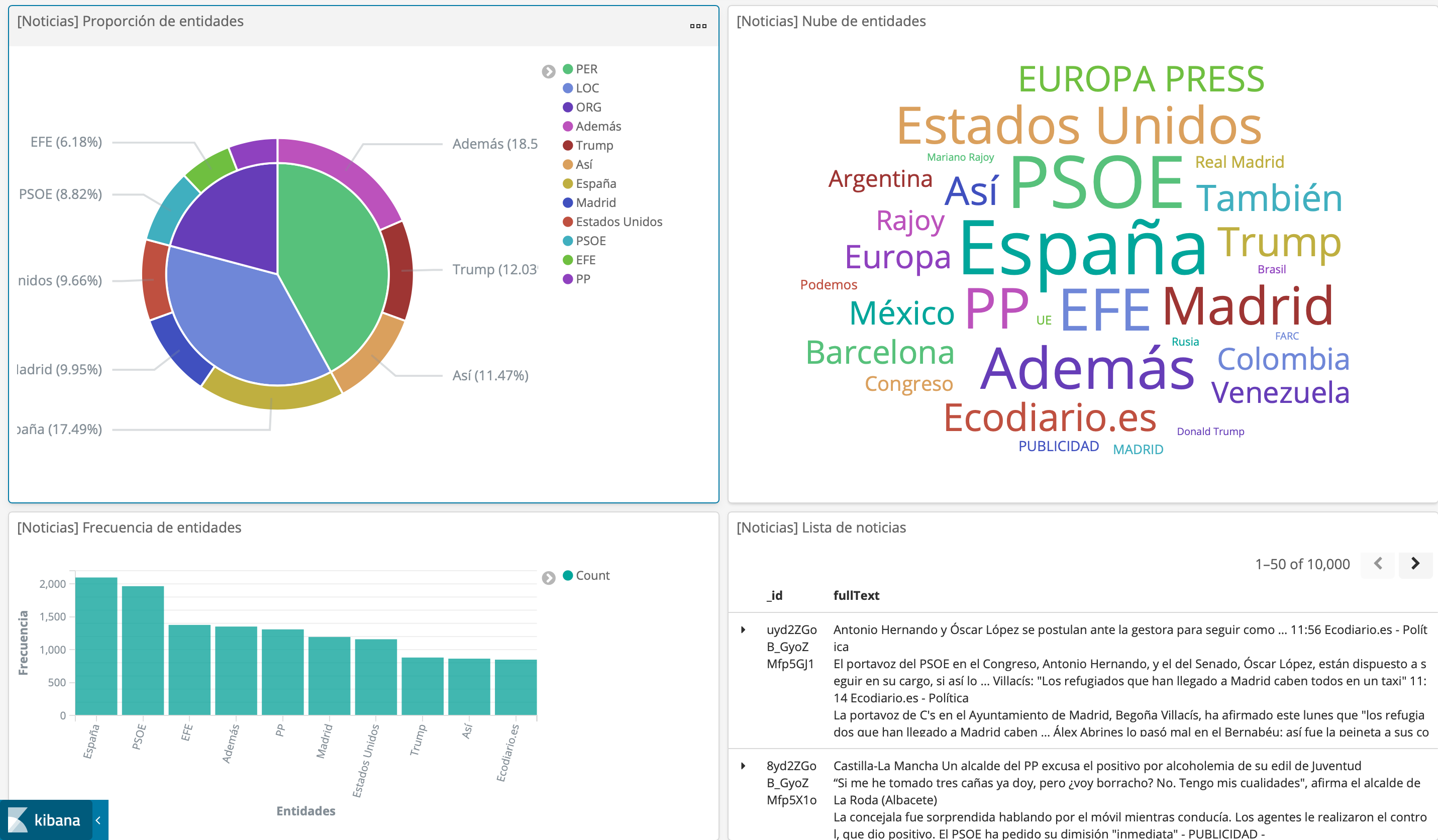
Task: Select Ecodiario.es in the tag cloud
Action: [1050, 417]
